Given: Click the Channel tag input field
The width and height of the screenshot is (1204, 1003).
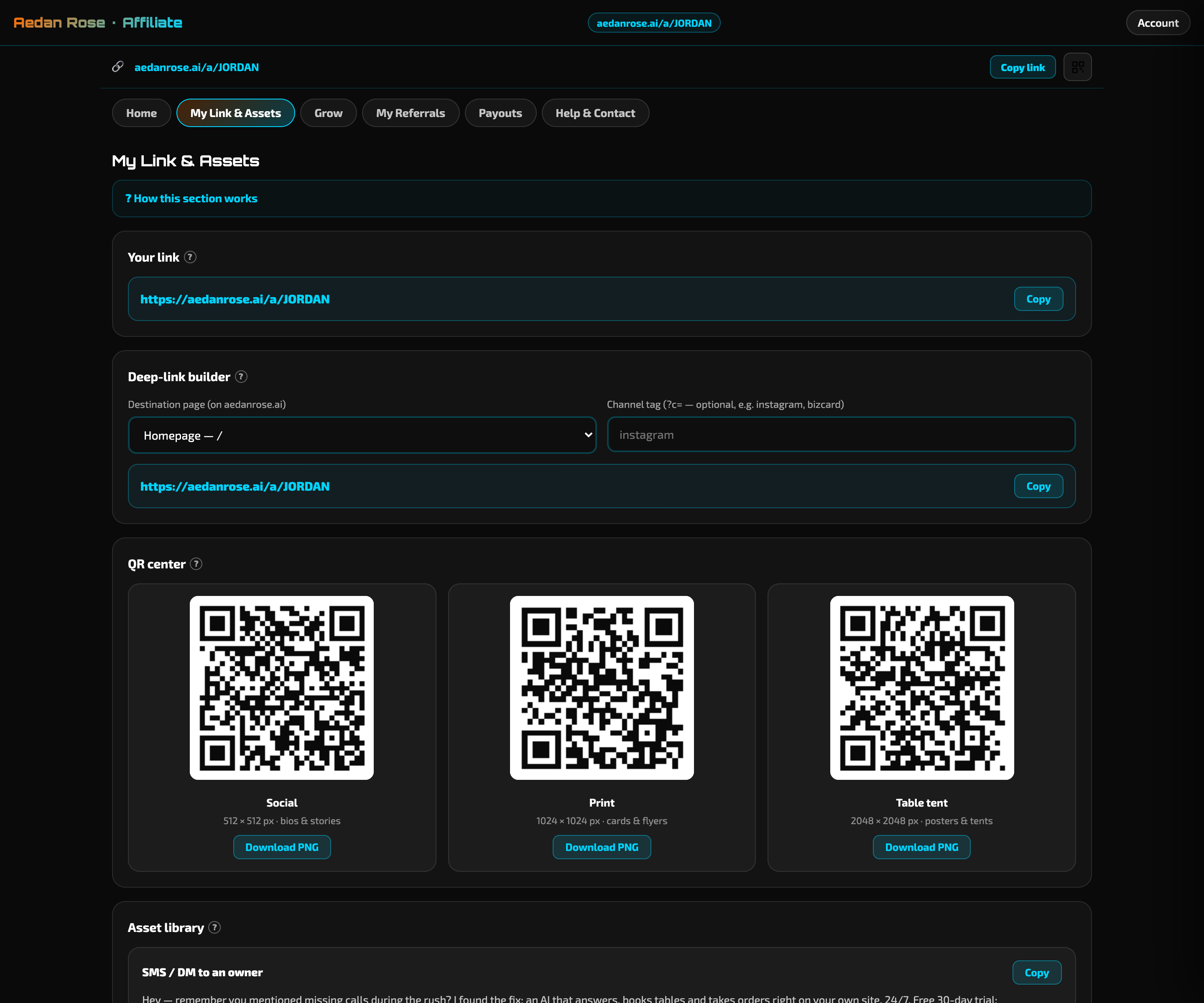Looking at the screenshot, I should pos(841,435).
